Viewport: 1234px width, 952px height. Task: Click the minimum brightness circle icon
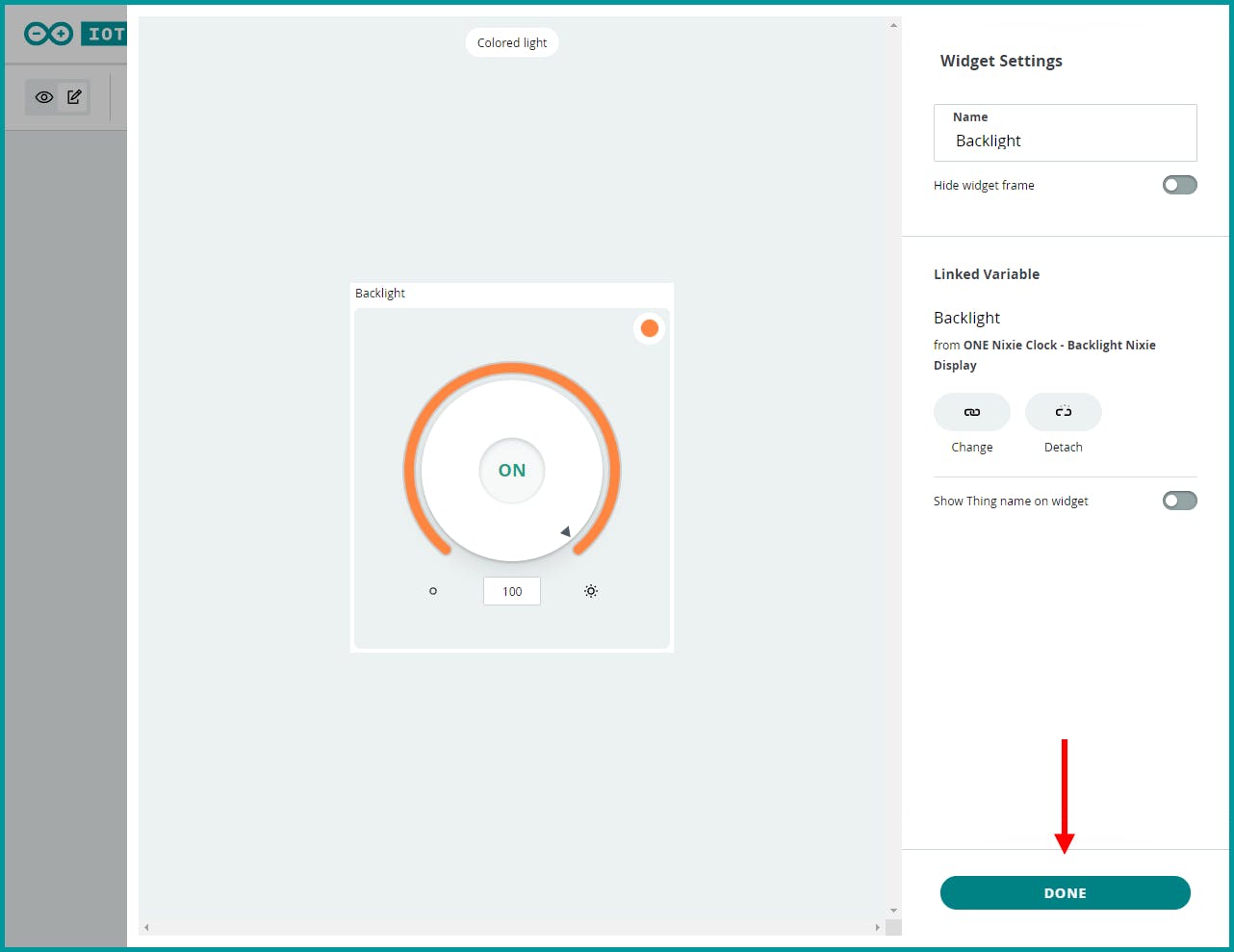(433, 591)
